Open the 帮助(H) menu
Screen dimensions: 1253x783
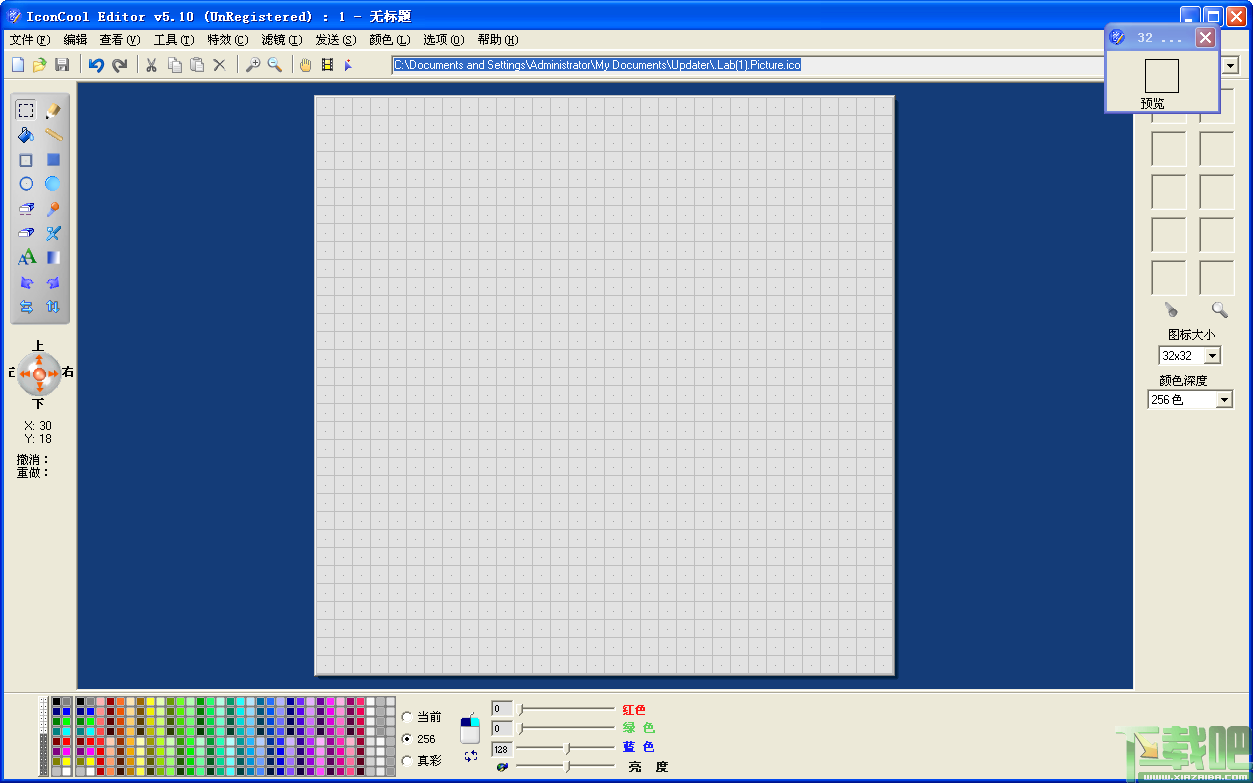pos(498,40)
